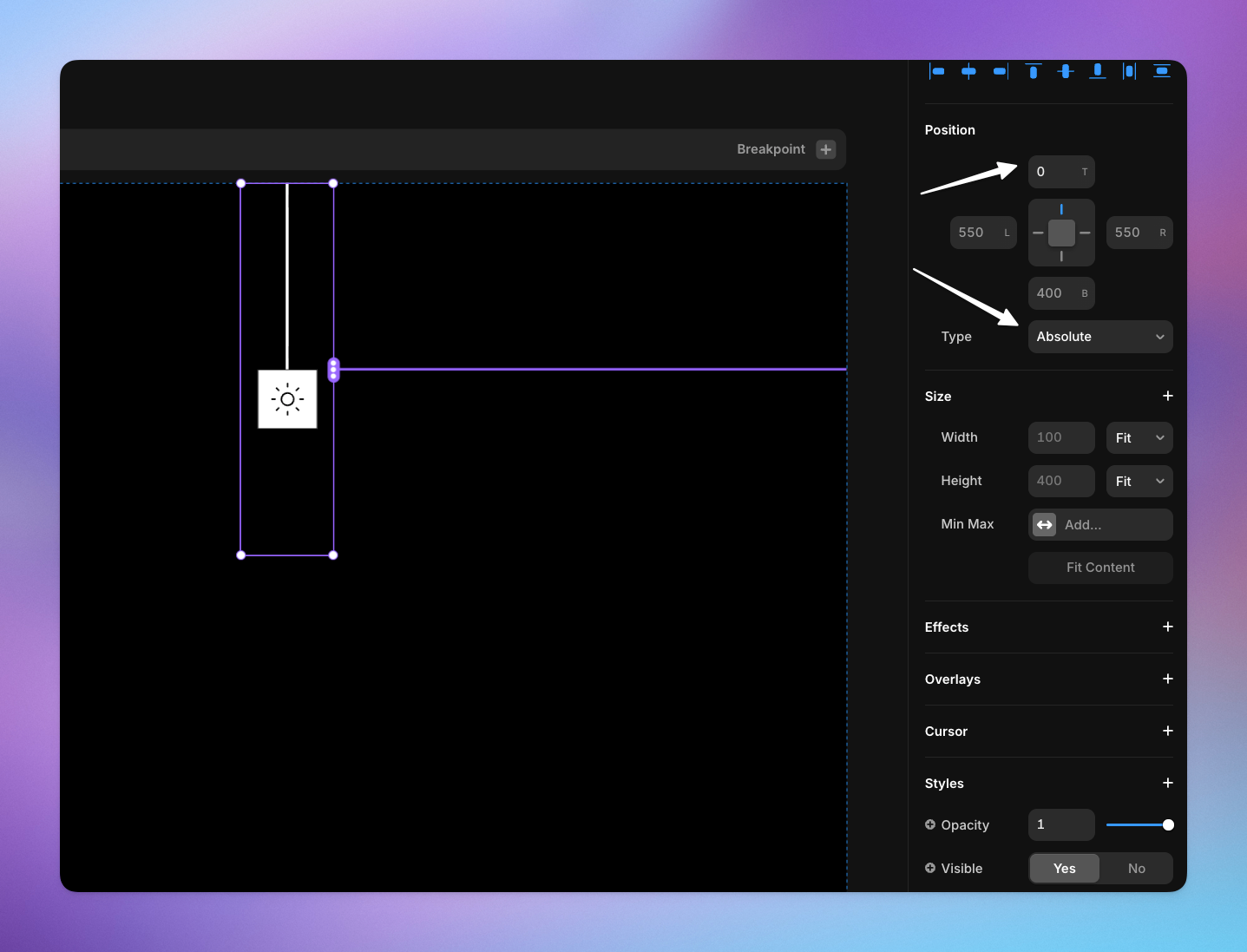This screenshot has width=1247, height=952.
Task: Toggle the center pin in constraints box
Action: click(x=1061, y=233)
